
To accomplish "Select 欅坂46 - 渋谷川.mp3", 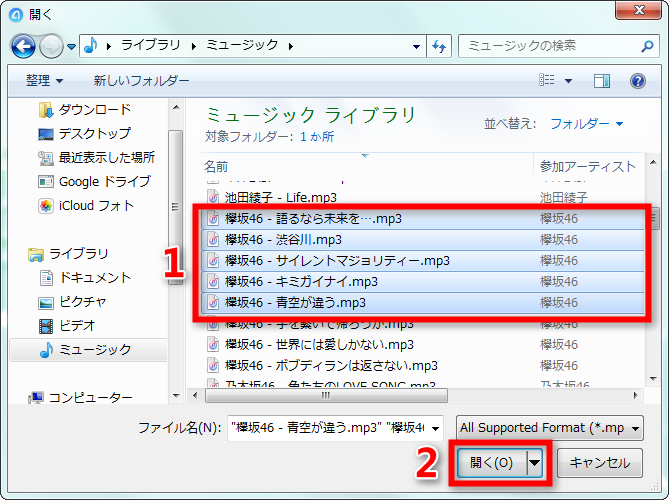I will tap(422, 239).
